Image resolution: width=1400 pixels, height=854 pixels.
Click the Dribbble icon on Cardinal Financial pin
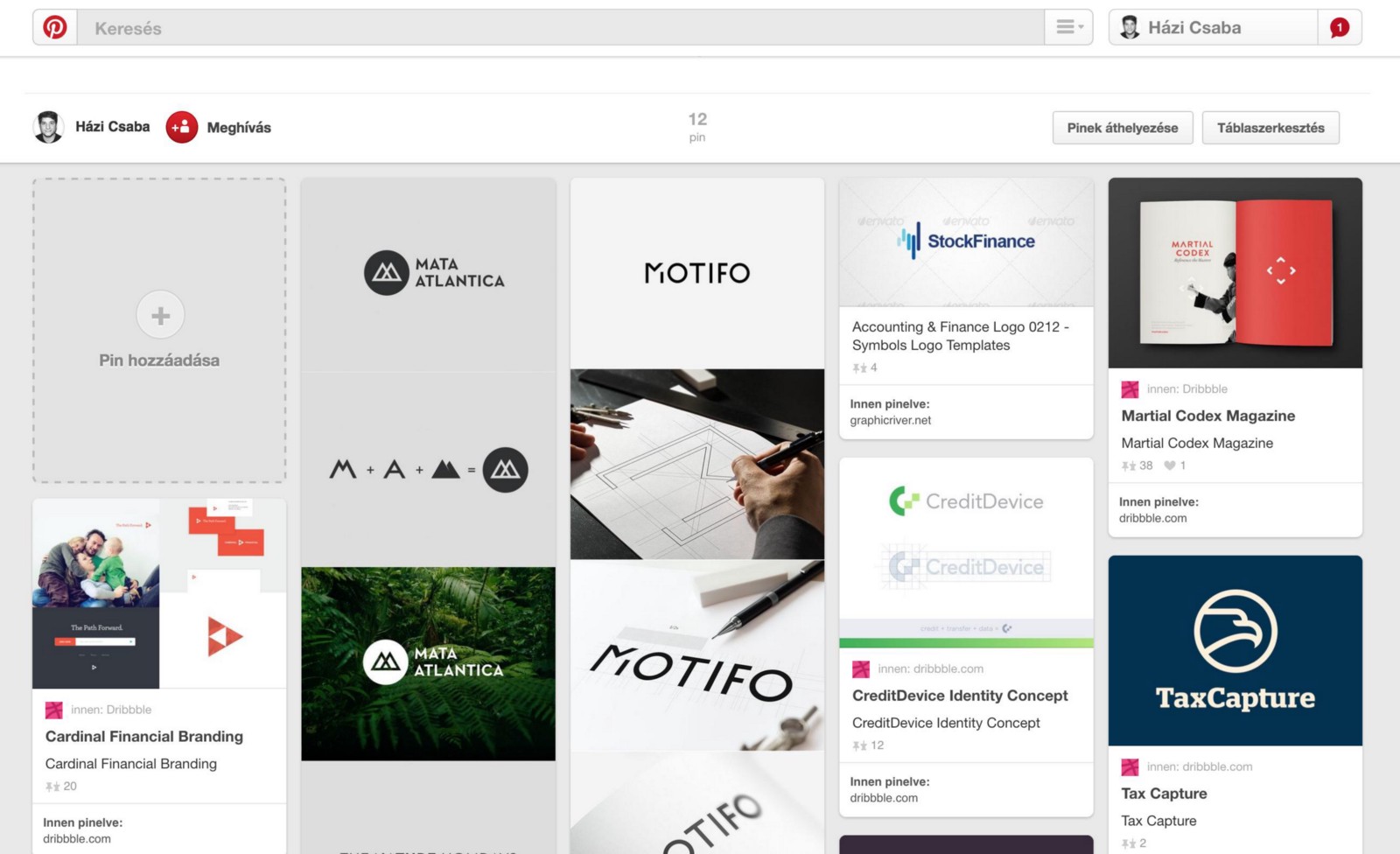(x=54, y=710)
